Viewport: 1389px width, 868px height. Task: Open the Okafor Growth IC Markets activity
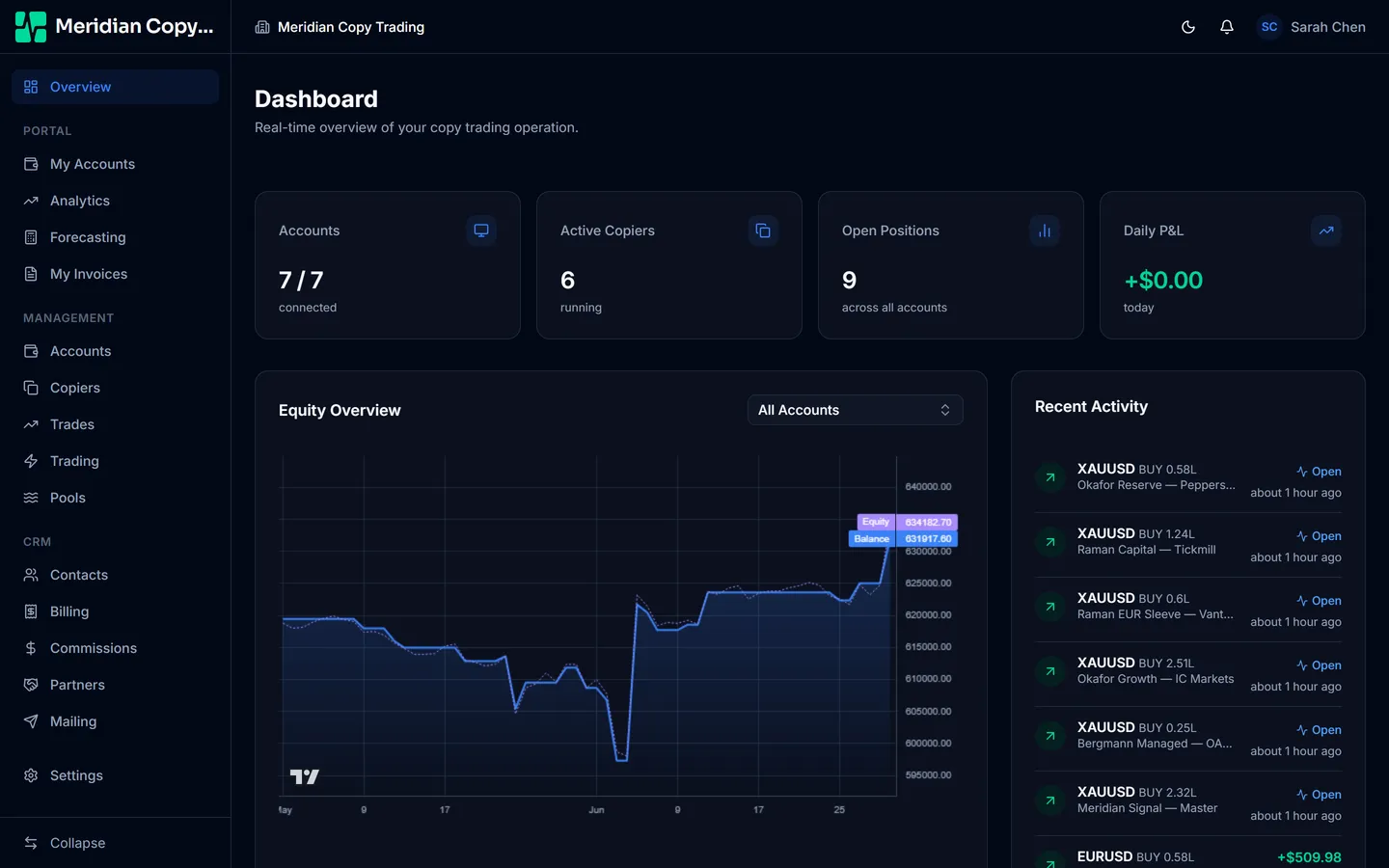1188,674
